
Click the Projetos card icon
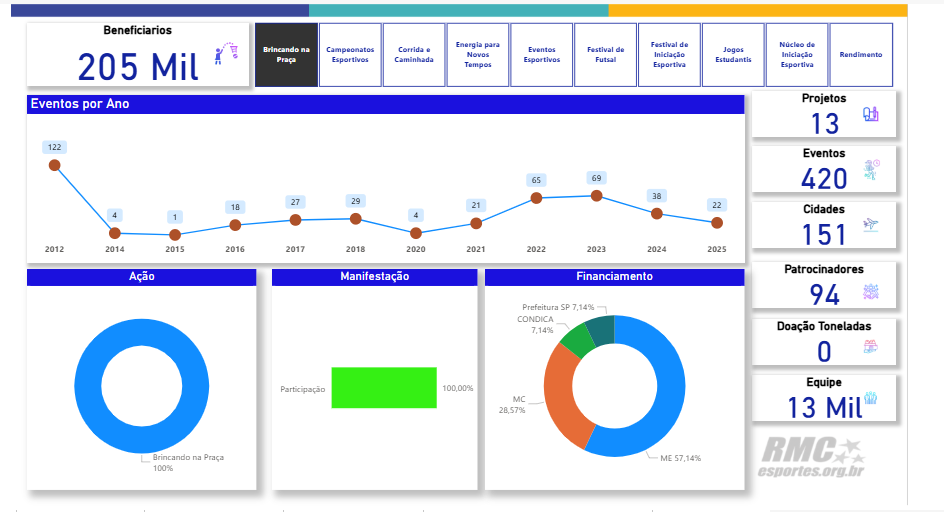tap(871, 116)
